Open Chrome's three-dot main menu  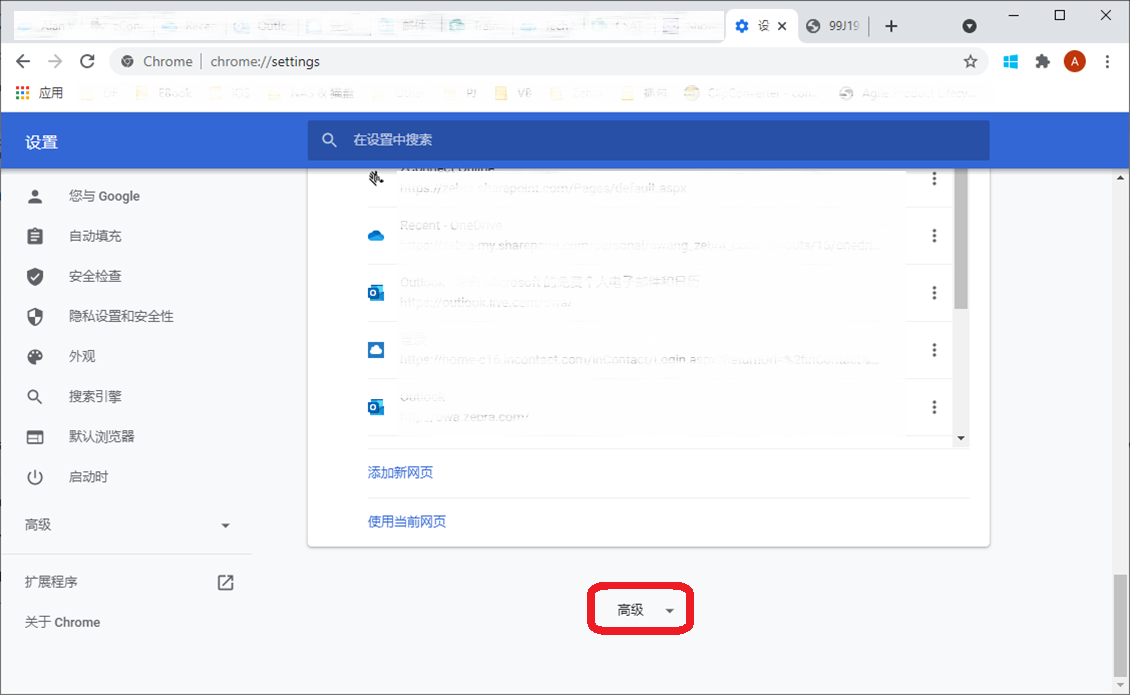tap(1107, 61)
